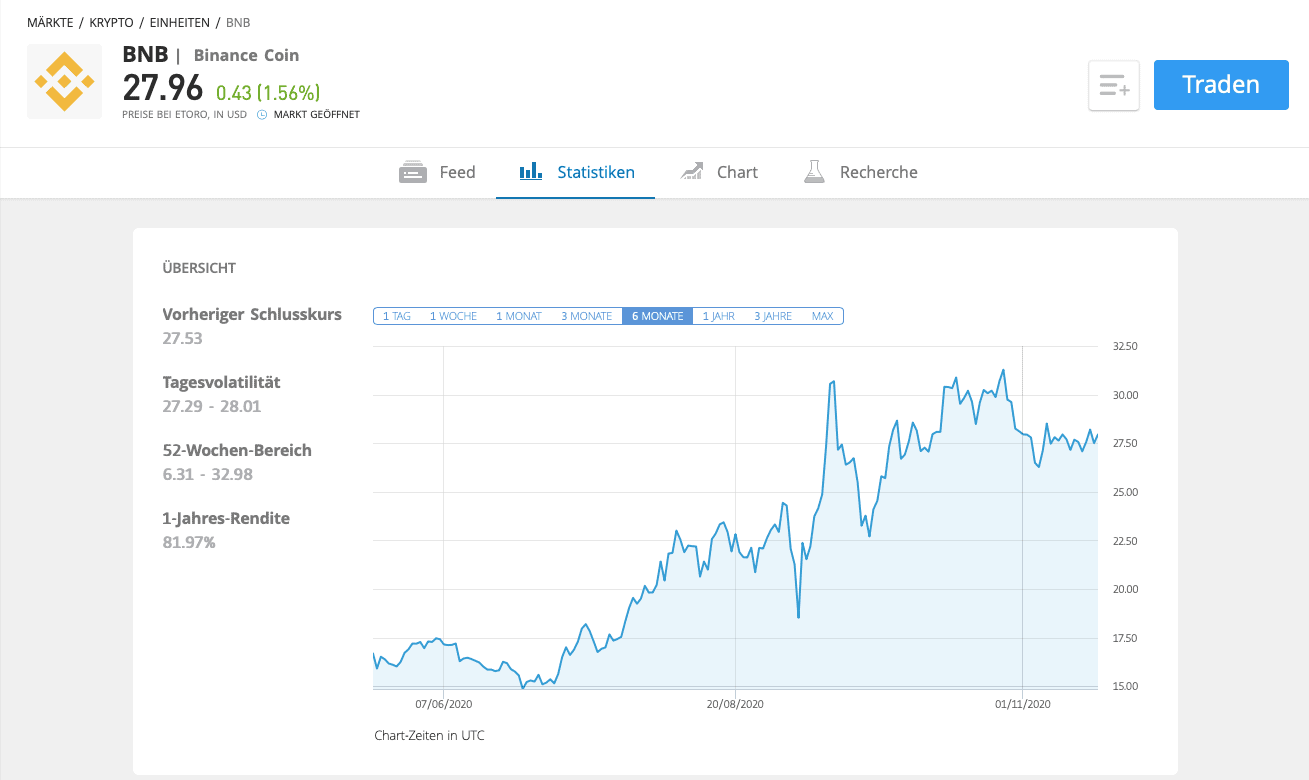Show the MAX chart history
This screenshot has width=1309, height=780.
[822, 315]
